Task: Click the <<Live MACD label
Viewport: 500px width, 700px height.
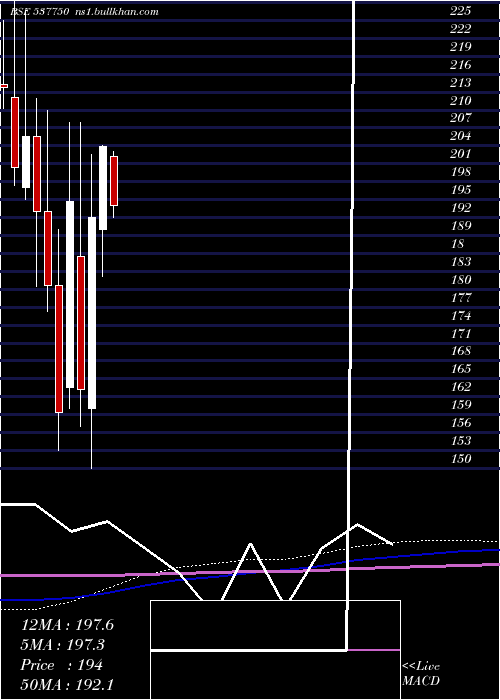Action: pyautogui.click(x=421, y=674)
